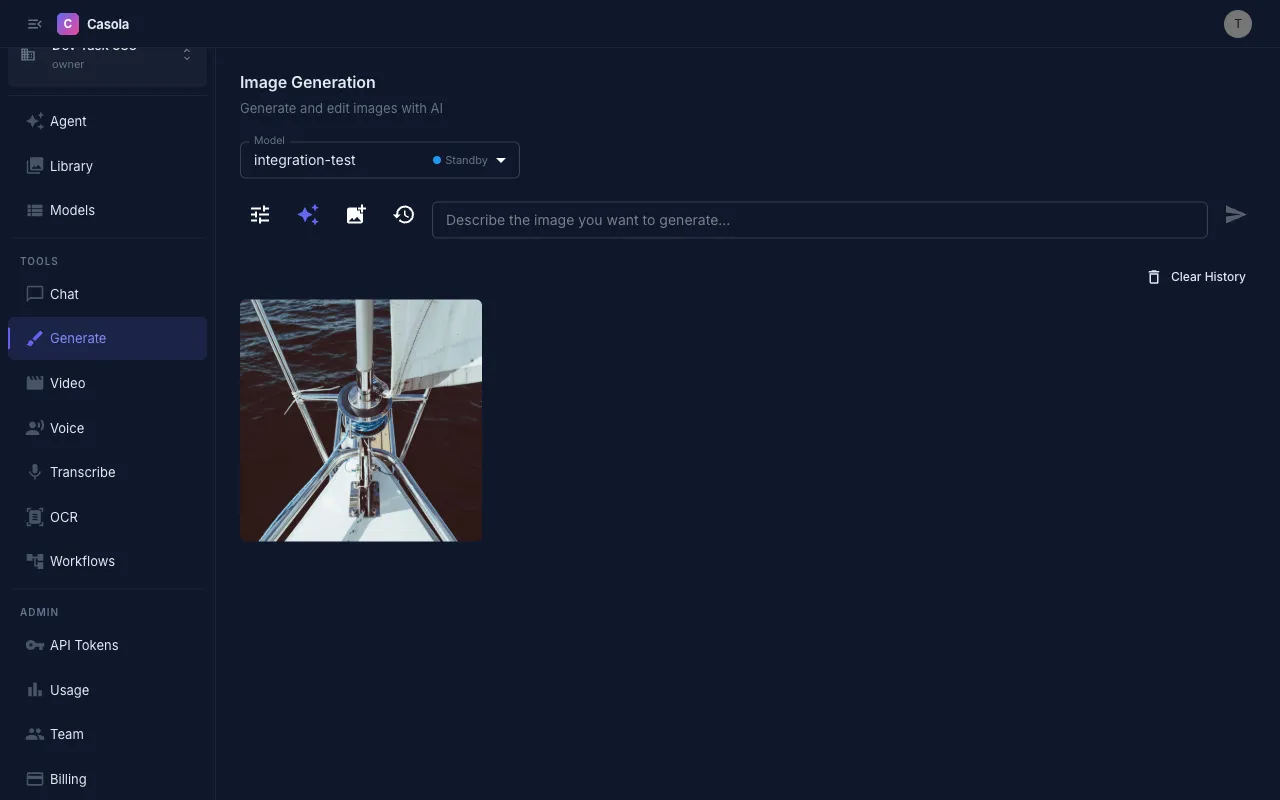Collapse the sidebar with the top-left icon
1280x800 pixels.
click(34, 23)
